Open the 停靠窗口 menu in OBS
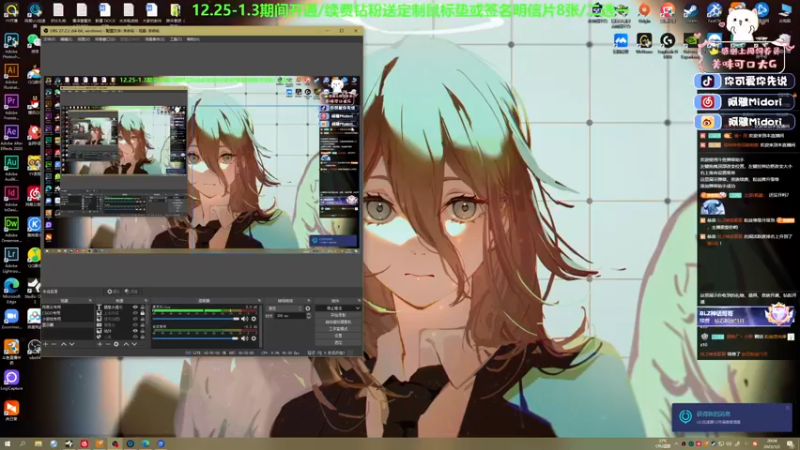The height and width of the screenshot is (450, 800). (105, 39)
